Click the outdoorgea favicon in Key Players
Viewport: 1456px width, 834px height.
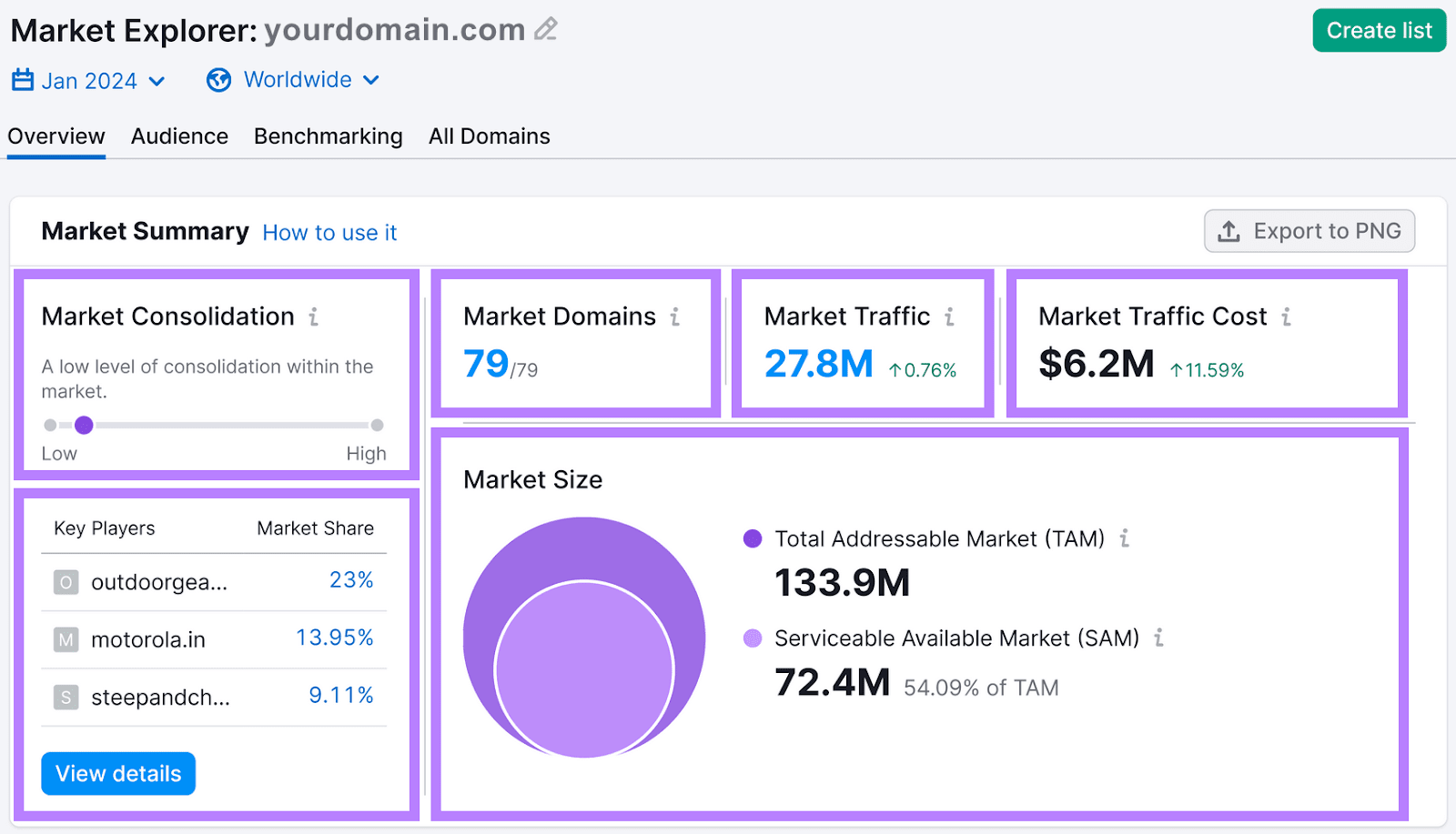[65, 582]
